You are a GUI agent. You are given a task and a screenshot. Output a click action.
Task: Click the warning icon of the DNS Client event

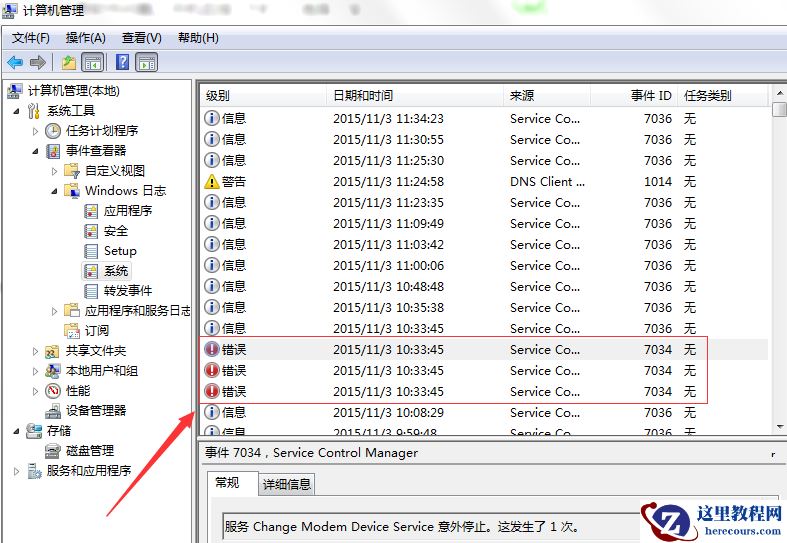(x=212, y=181)
